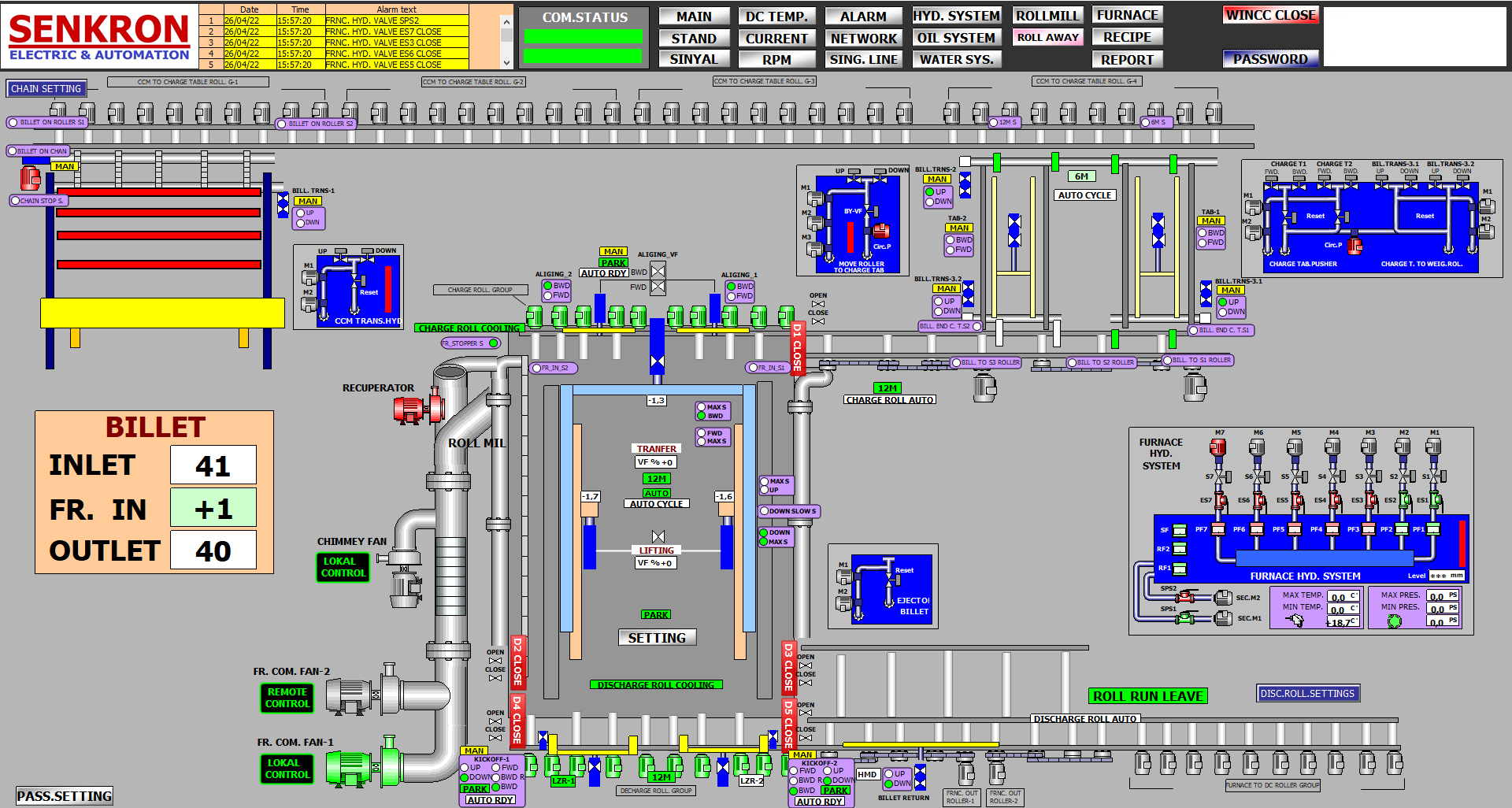Switch to the ALARM screen

point(863,17)
